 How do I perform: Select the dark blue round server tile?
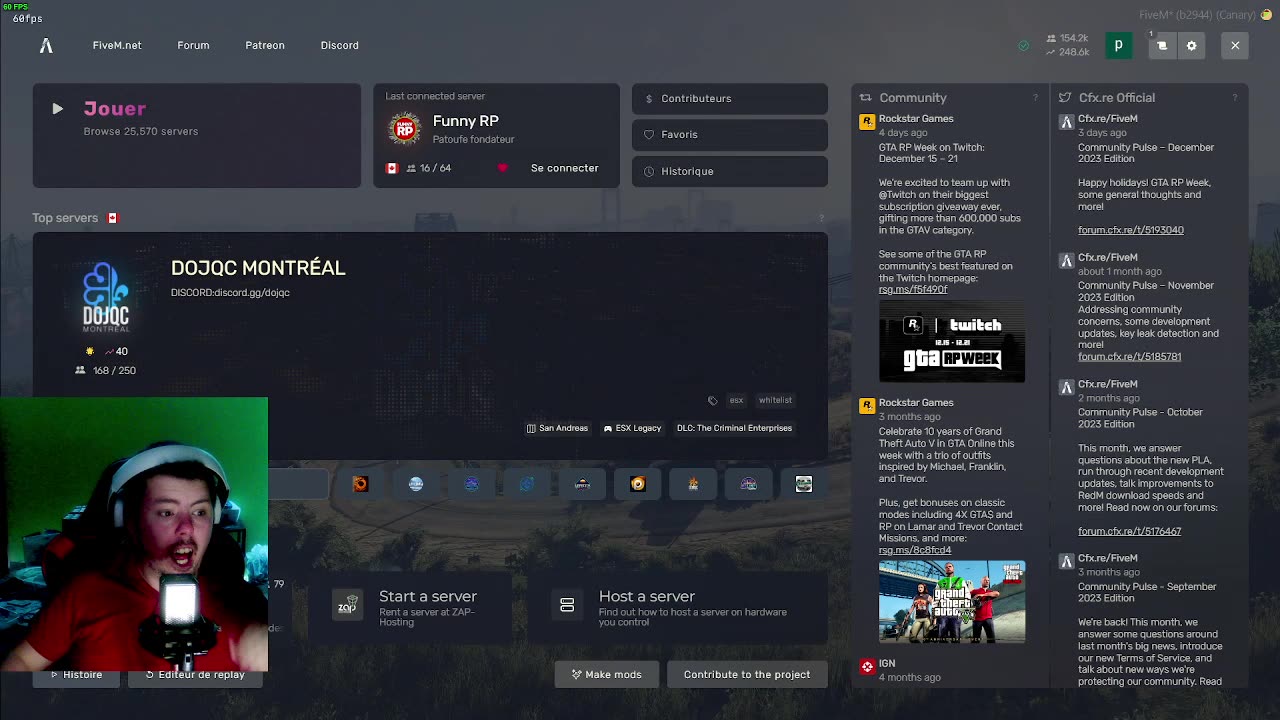(x=471, y=484)
